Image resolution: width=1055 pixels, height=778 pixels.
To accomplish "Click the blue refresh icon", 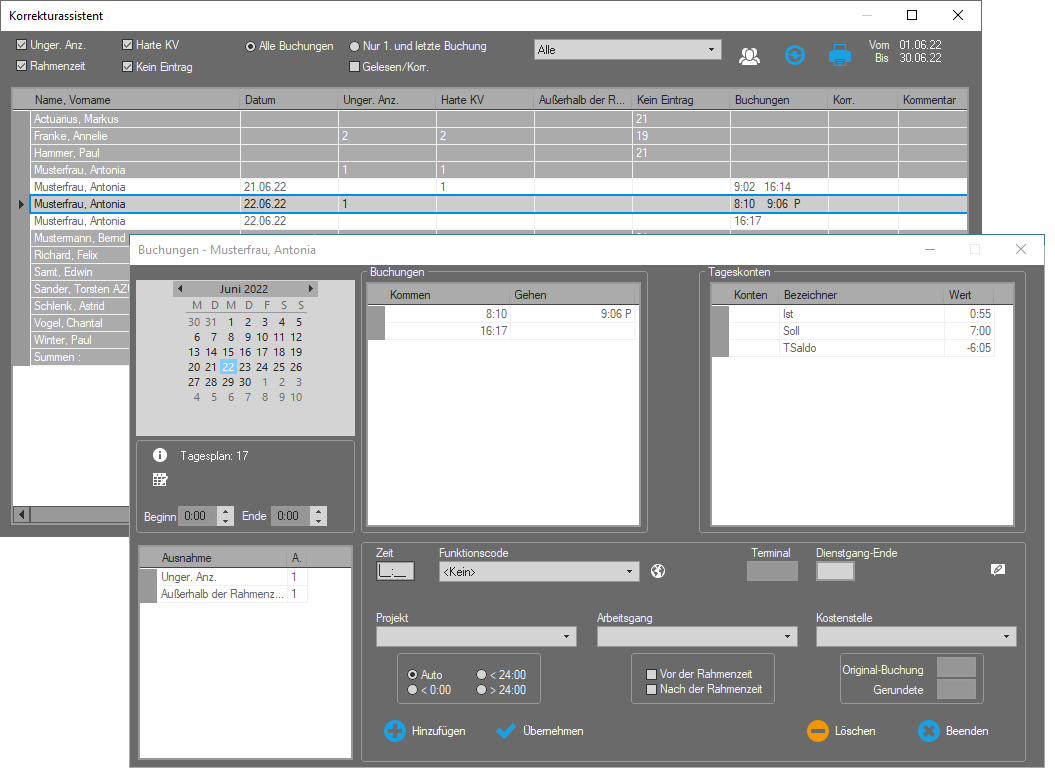I will pos(795,56).
